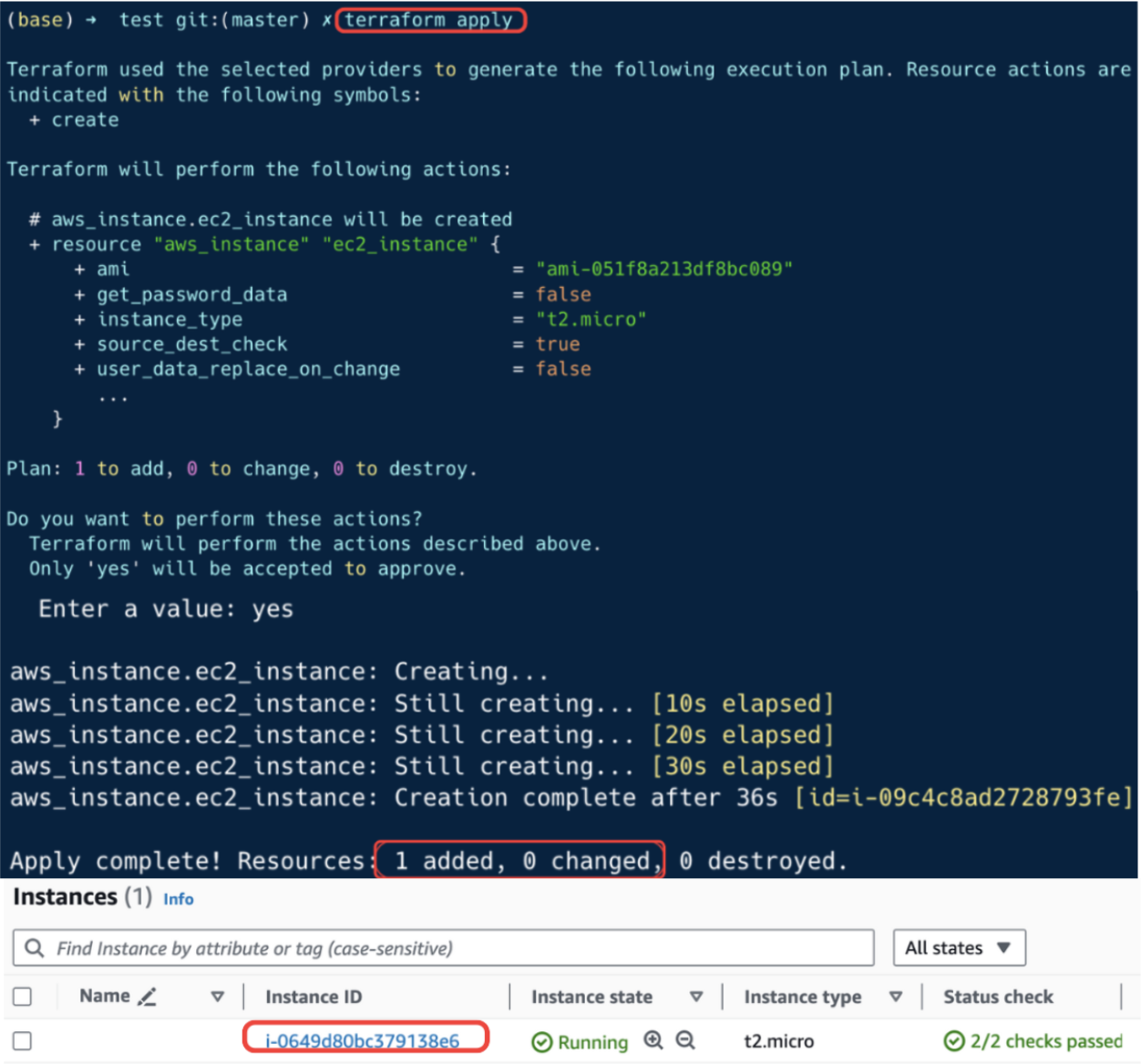The image size is (1141, 1064).
Task: Click the 2/2 checks passed status icon
Action: tap(954, 1041)
